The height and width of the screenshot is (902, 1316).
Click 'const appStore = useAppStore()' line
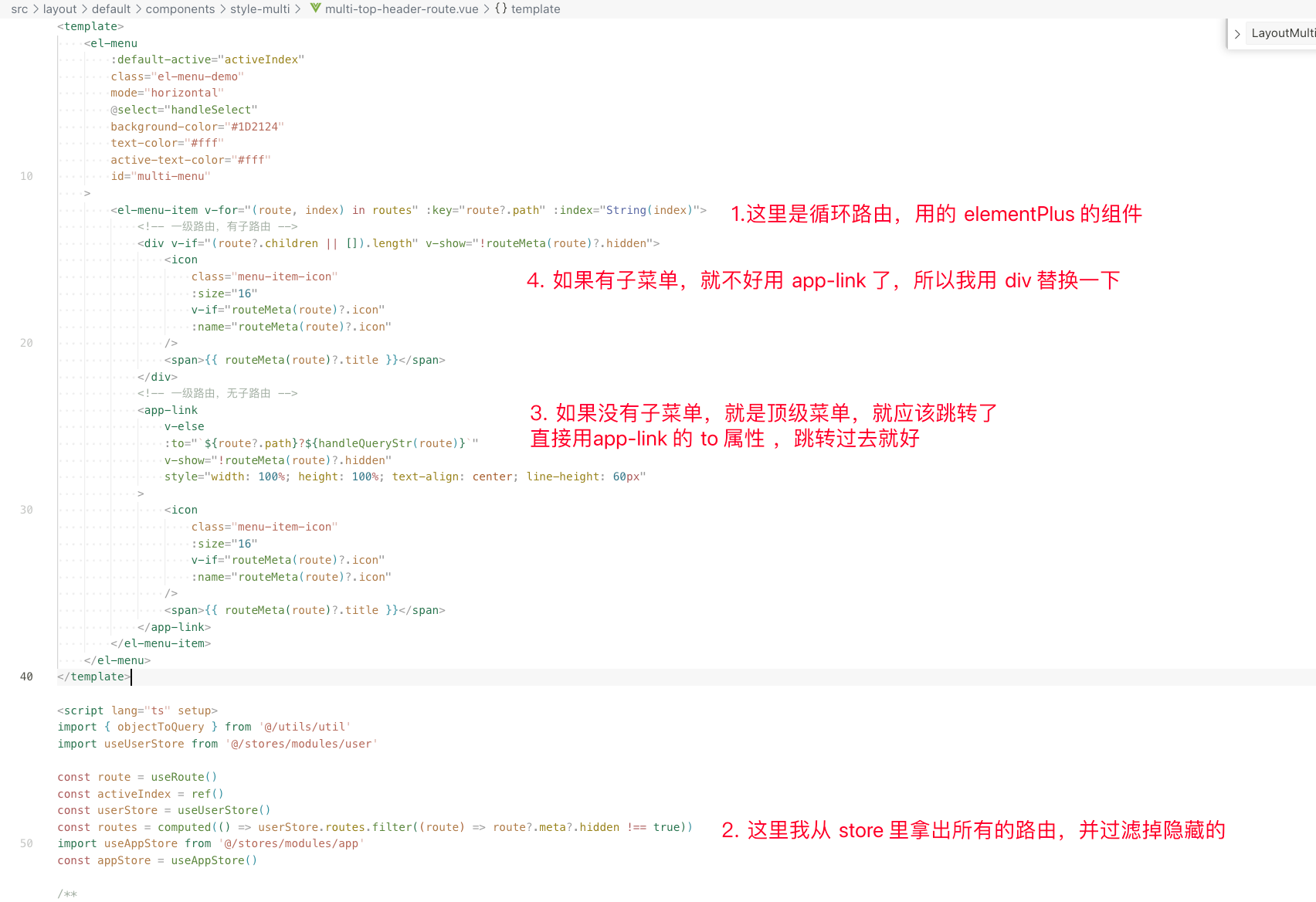point(158,860)
